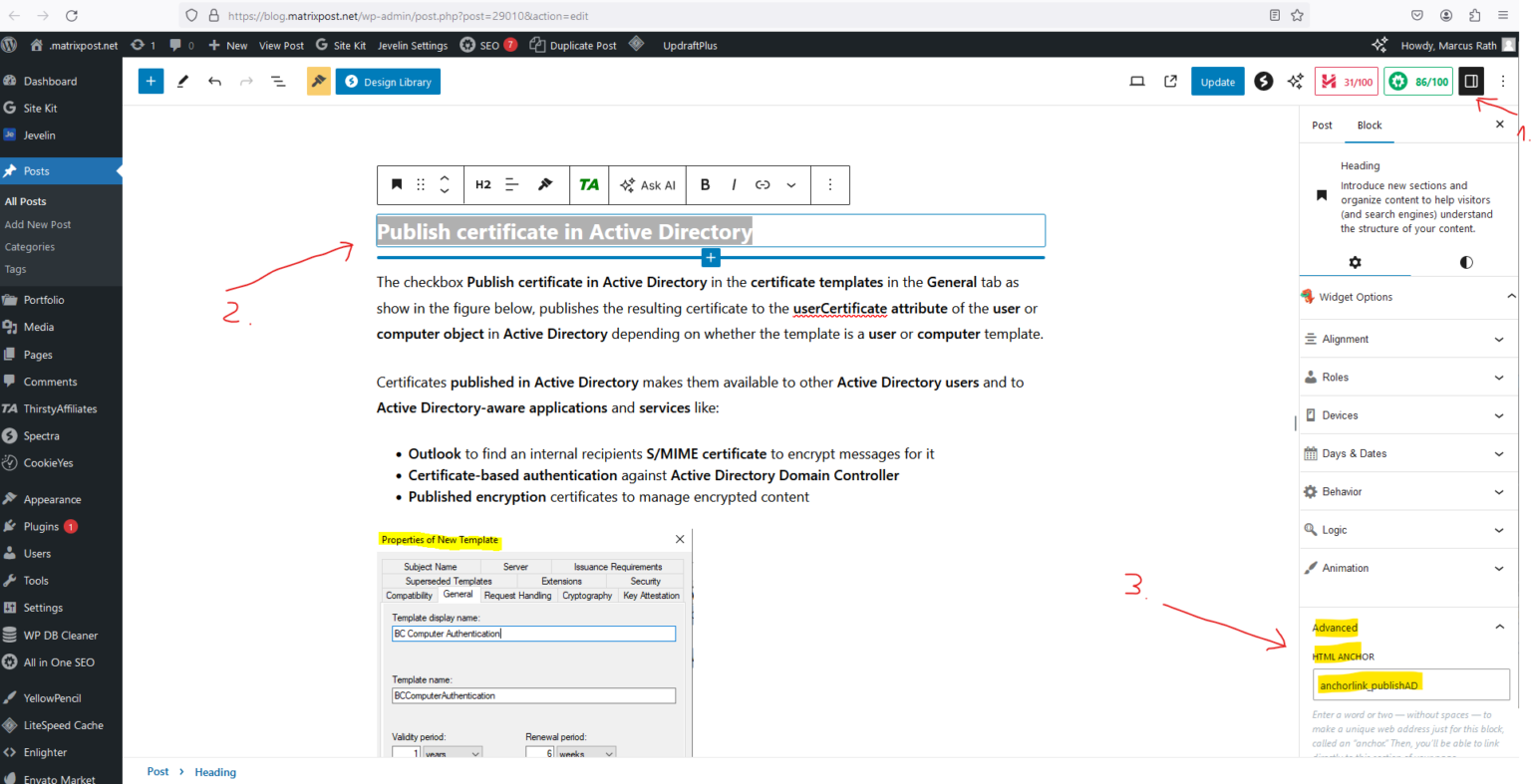Click the Update button to save the post
Viewport: 1531px width, 784px height.
[1217, 81]
